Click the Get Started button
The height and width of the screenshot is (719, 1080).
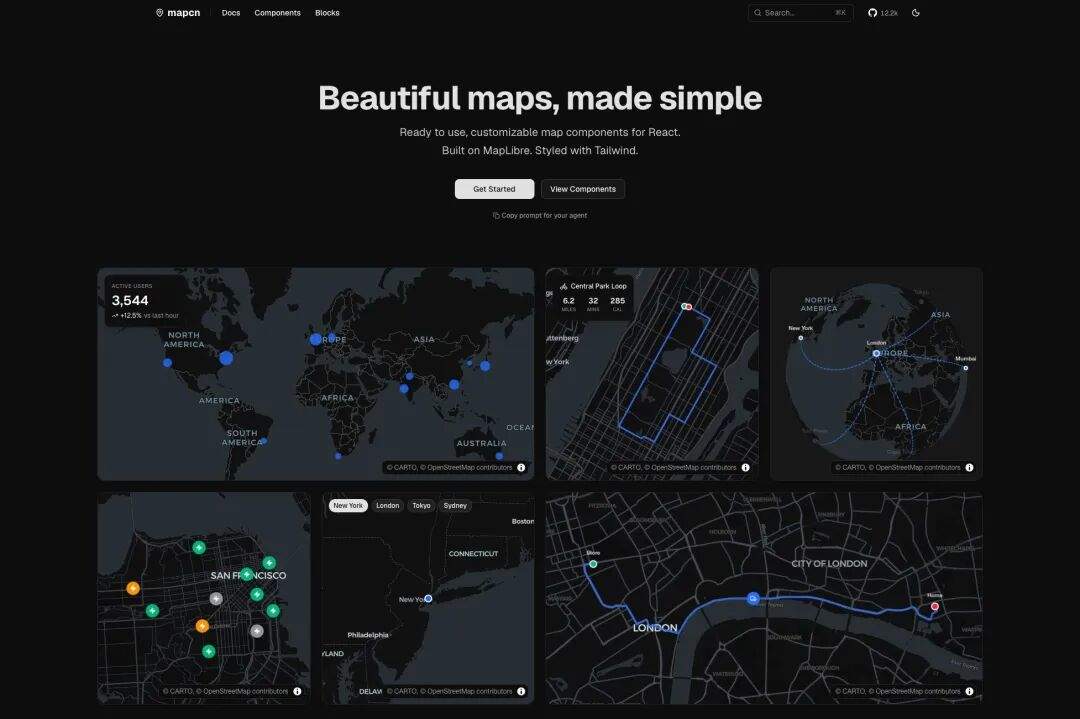pos(495,189)
